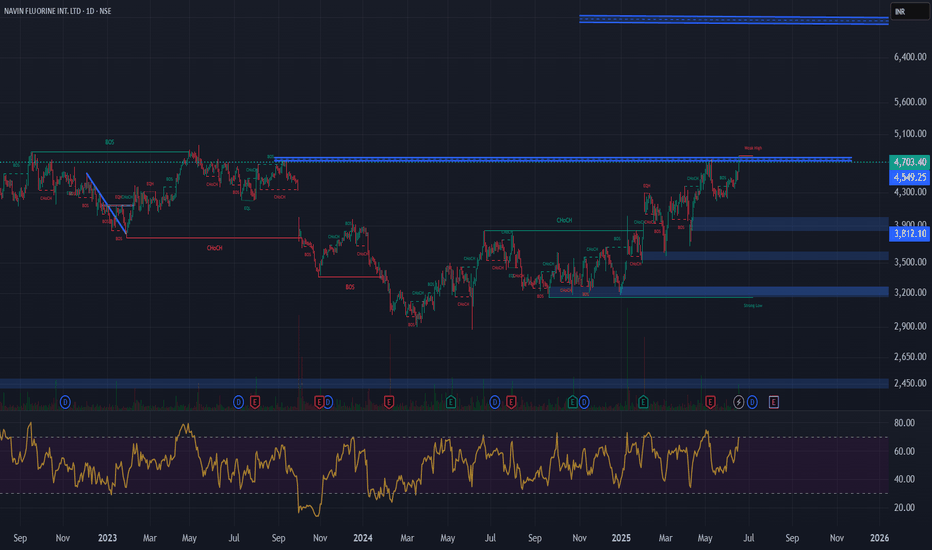This screenshot has width=932, height=550.
Task: Click the 2024 label on time axis
Action: click(363, 538)
